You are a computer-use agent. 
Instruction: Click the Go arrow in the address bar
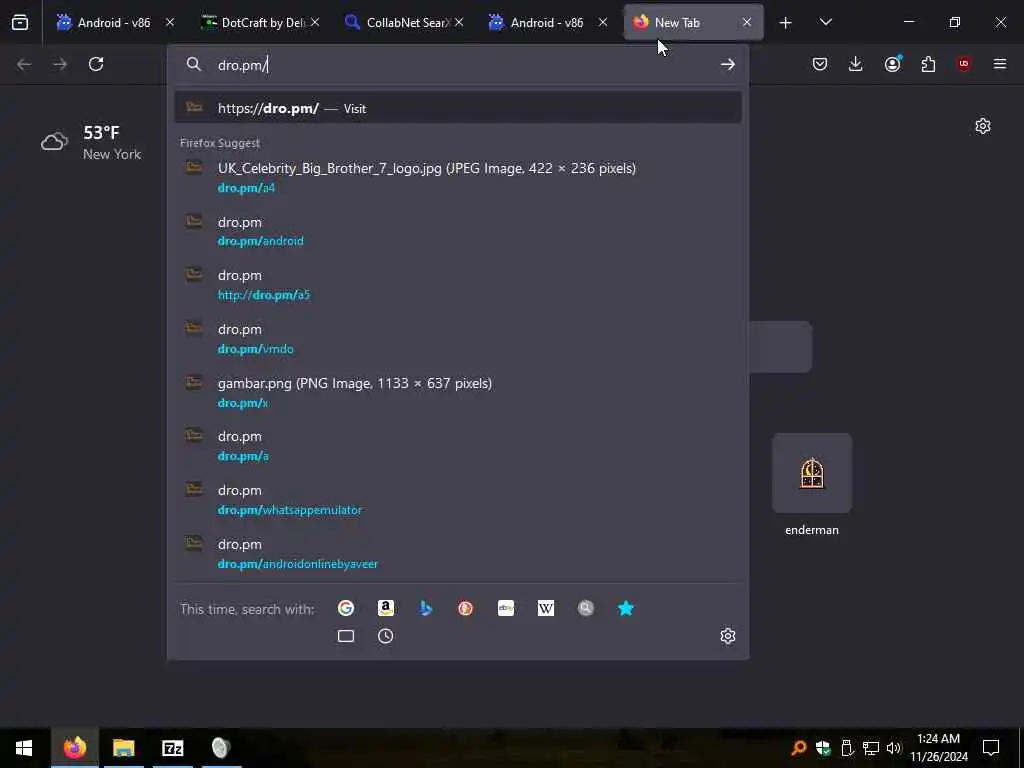pos(728,64)
